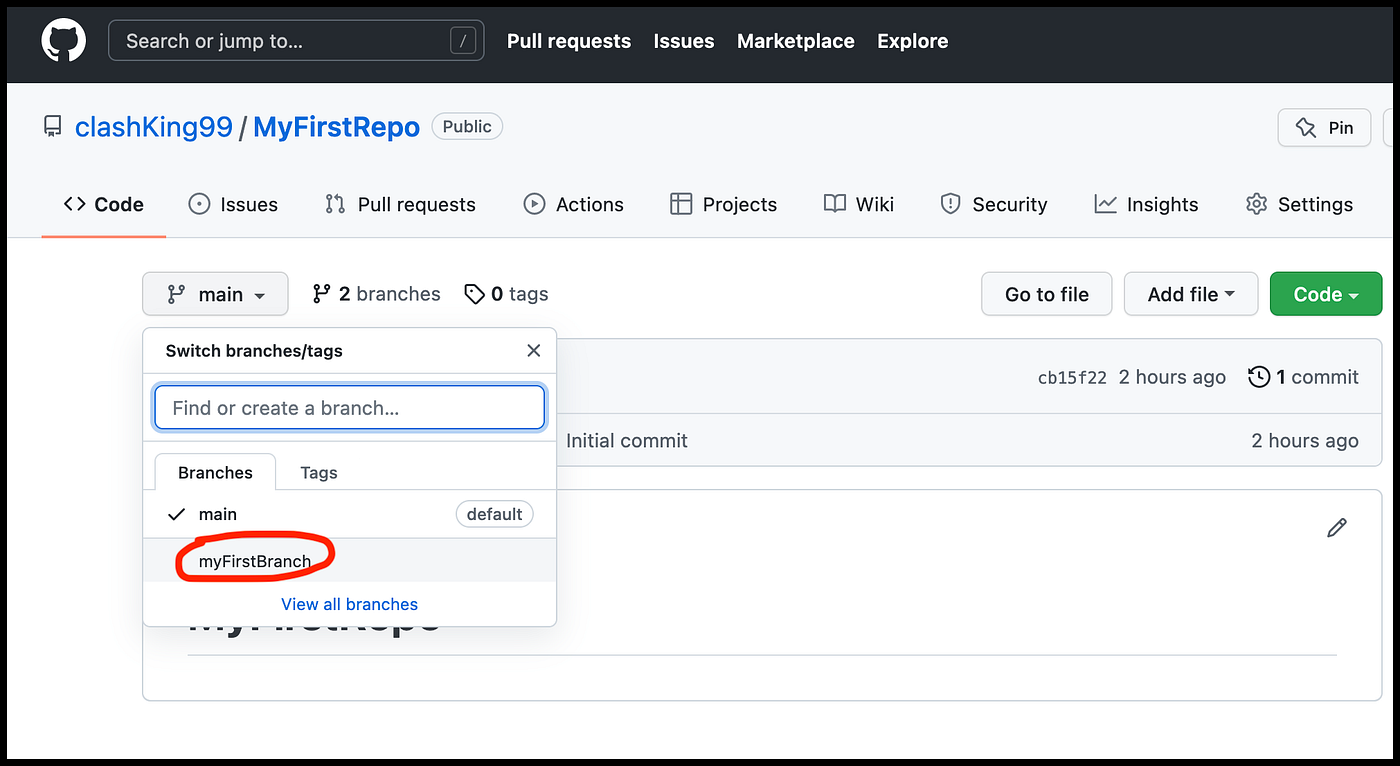Click the Pin button's pushpin icon
The height and width of the screenshot is (766, 1400).
1305,128
